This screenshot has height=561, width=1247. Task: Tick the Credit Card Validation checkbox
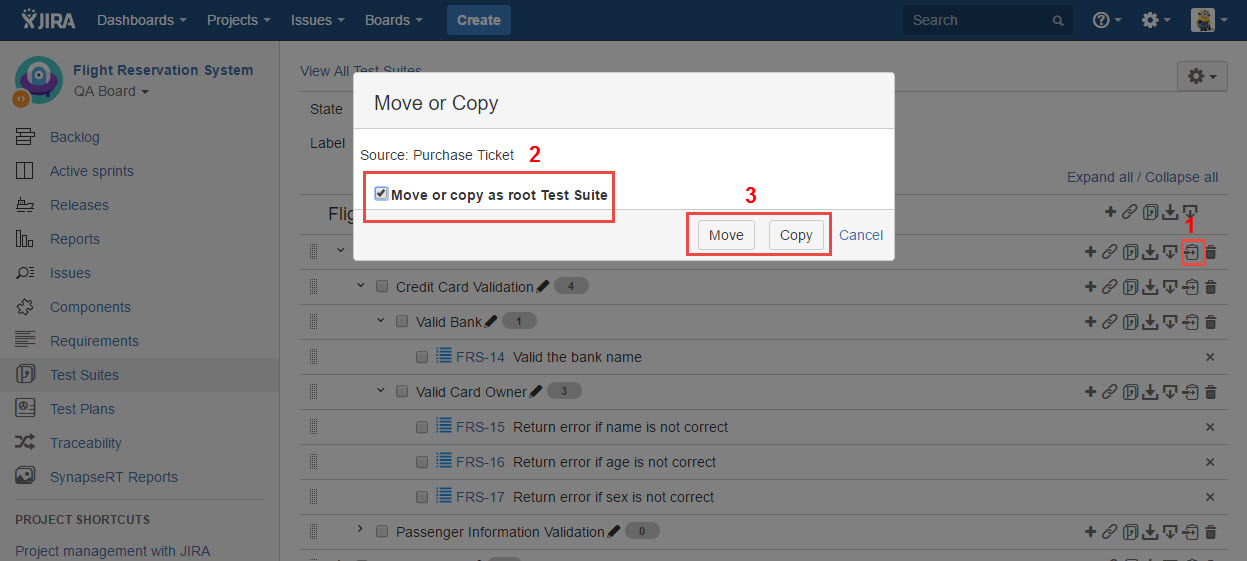pos(382,287)
